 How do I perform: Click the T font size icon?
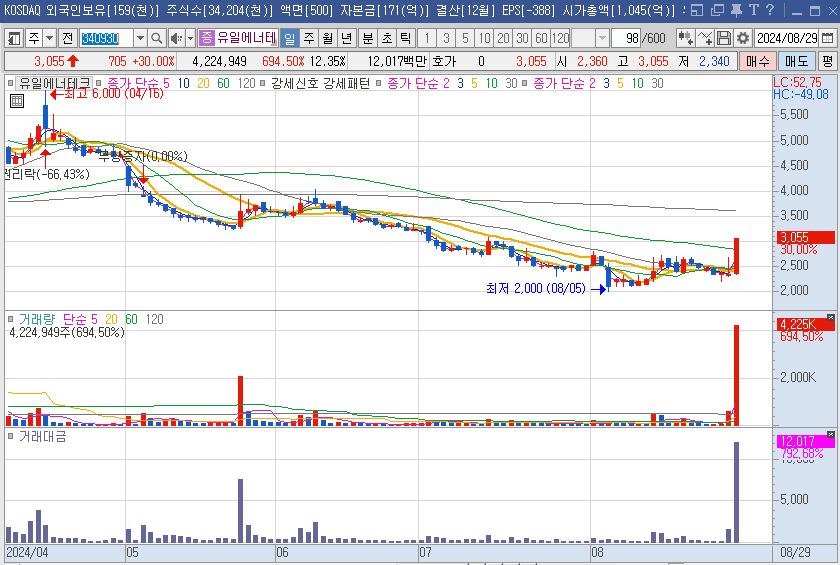pyautogui.click(x=754, y=10)
